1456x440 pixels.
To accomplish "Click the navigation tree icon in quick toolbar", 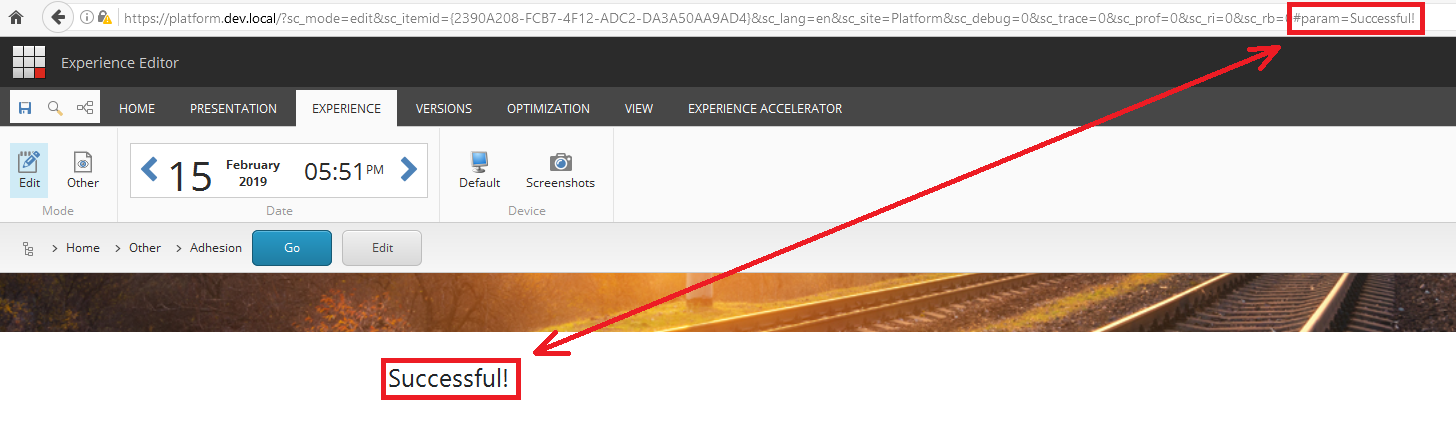I will point(85,108).
